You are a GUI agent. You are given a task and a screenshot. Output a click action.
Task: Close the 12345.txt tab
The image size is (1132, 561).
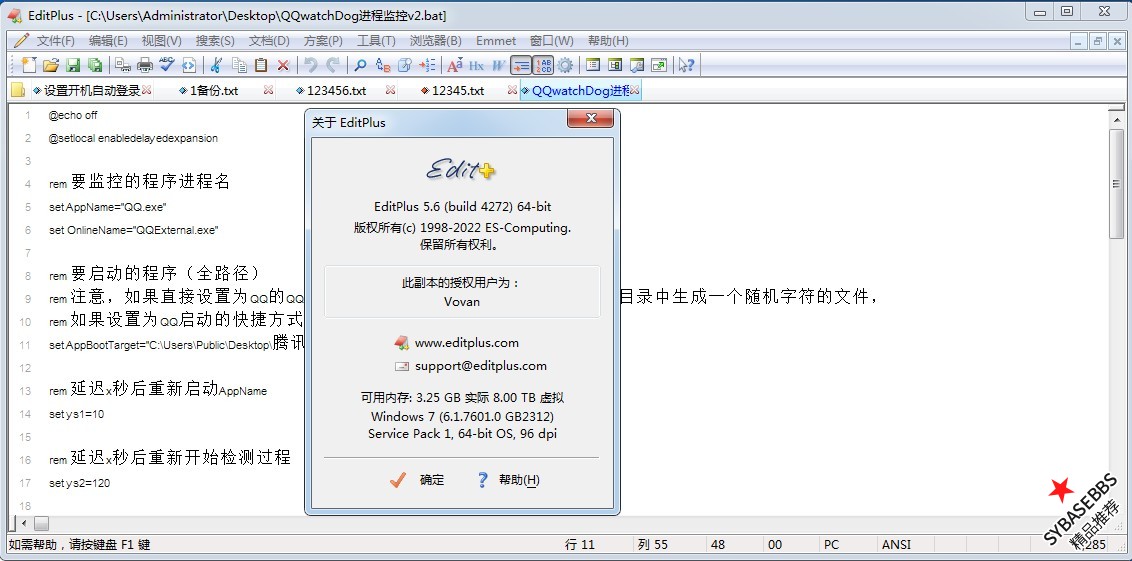pyautogui.click(x=513, y=90)
